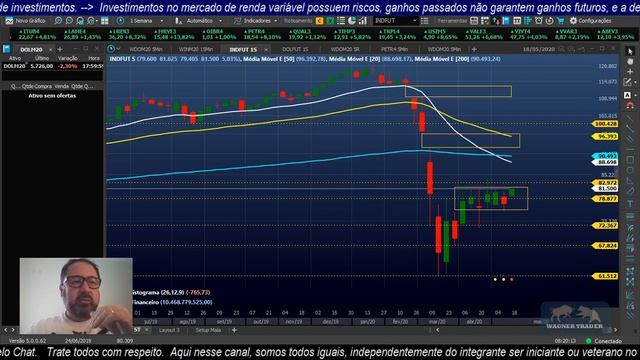This screenshot has width=640, height=360.
Task: Open the list view icon before asset field
Action: [x=341, y=20]
